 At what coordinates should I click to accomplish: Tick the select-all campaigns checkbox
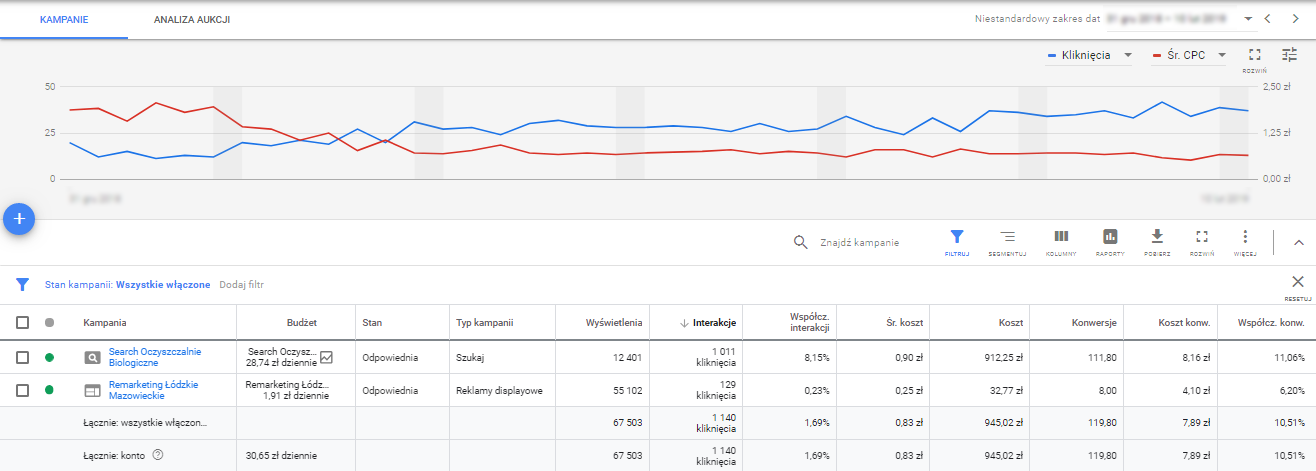22,322
